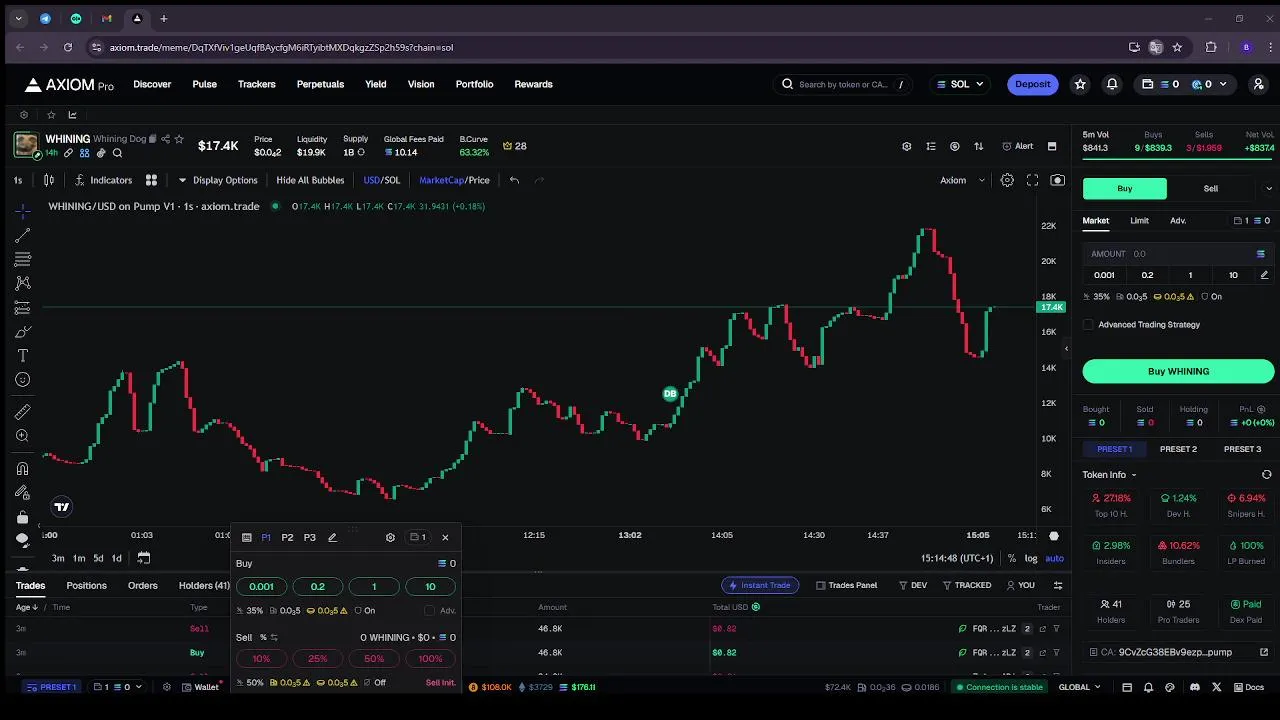Expand the Display Options dropdown
This screenshot has width=1280, height=720.
click(x=218, y=180)
